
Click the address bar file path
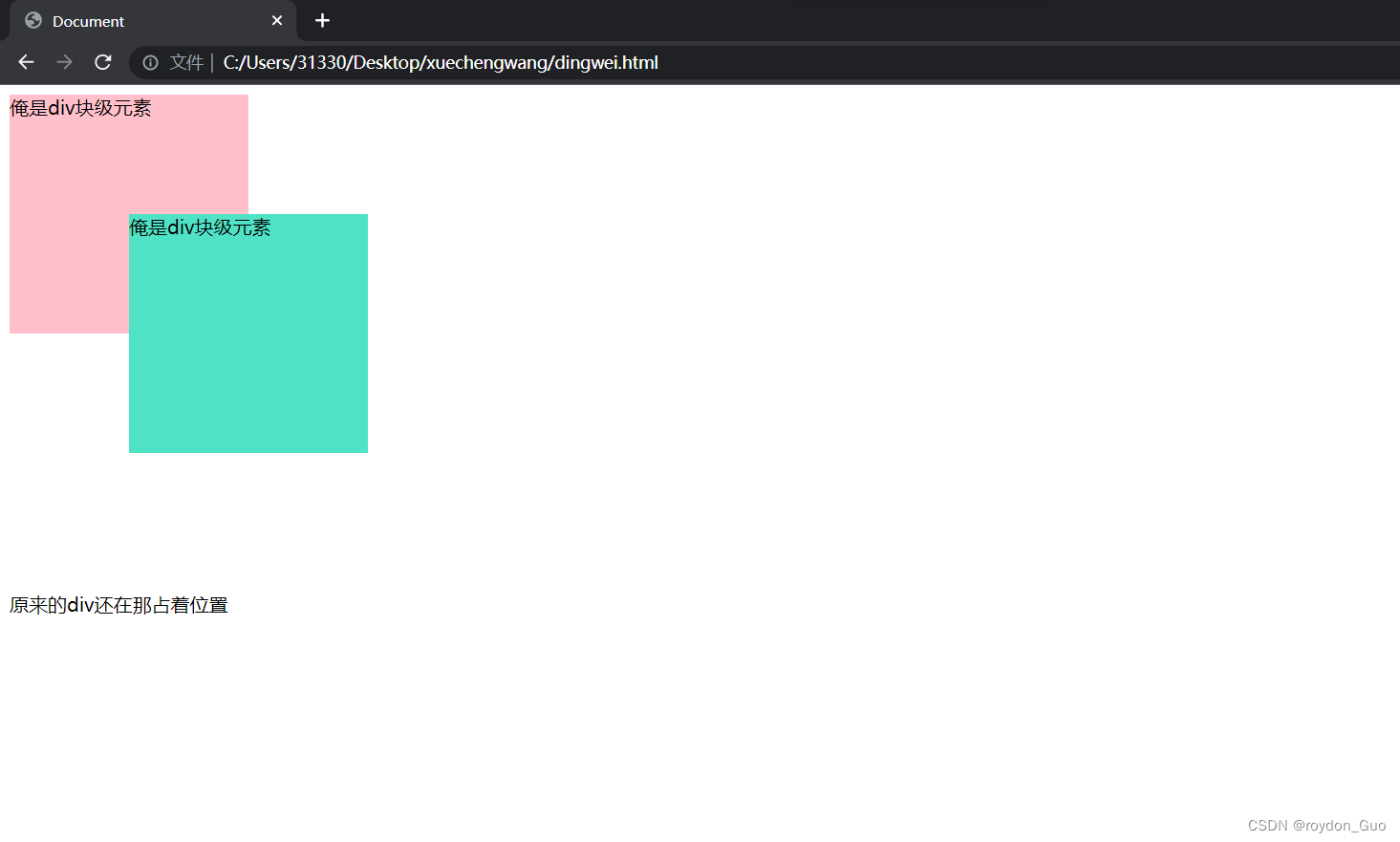pos(441,62)
